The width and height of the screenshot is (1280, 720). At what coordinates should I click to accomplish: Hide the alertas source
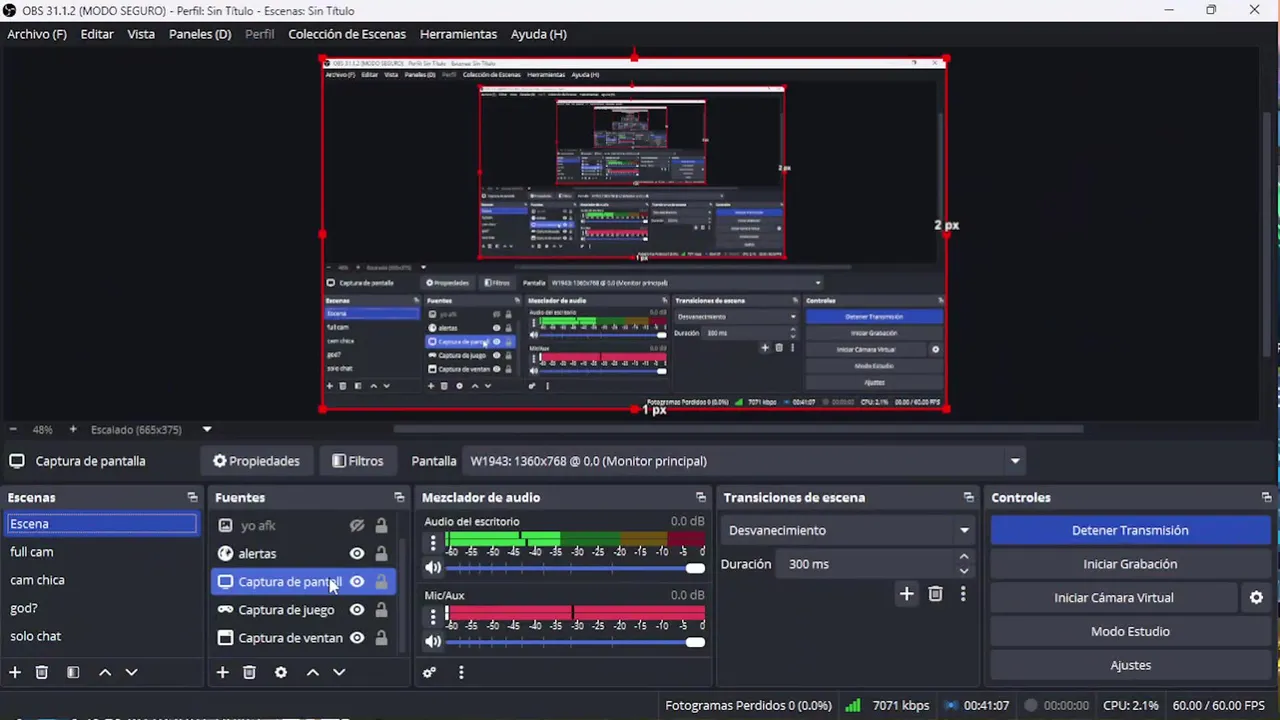coord(357,554)
